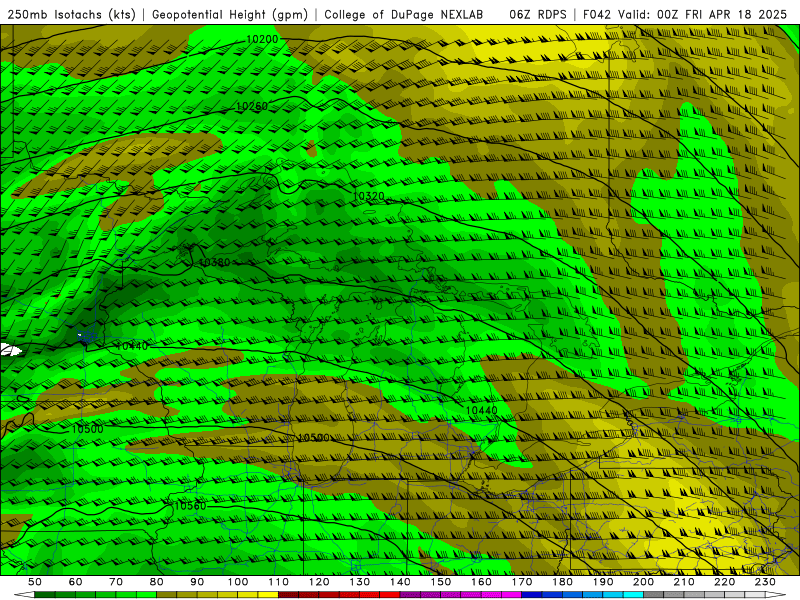The image size is (800, 600).
Task: Click the "College of DuPage NEXLAB" label
Action: coord(404,15)
